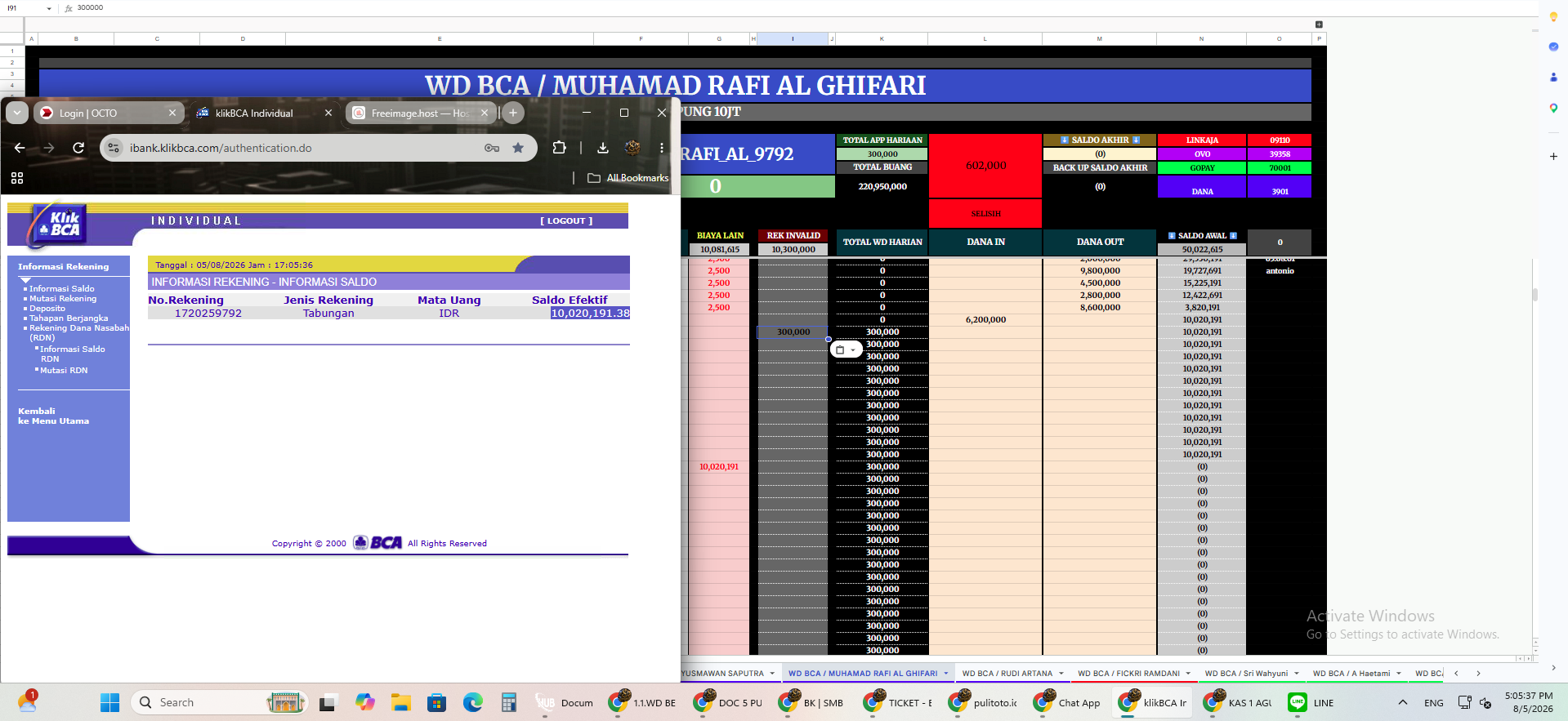
Task: Close the Login | OCTO tab
Action: 172,113
